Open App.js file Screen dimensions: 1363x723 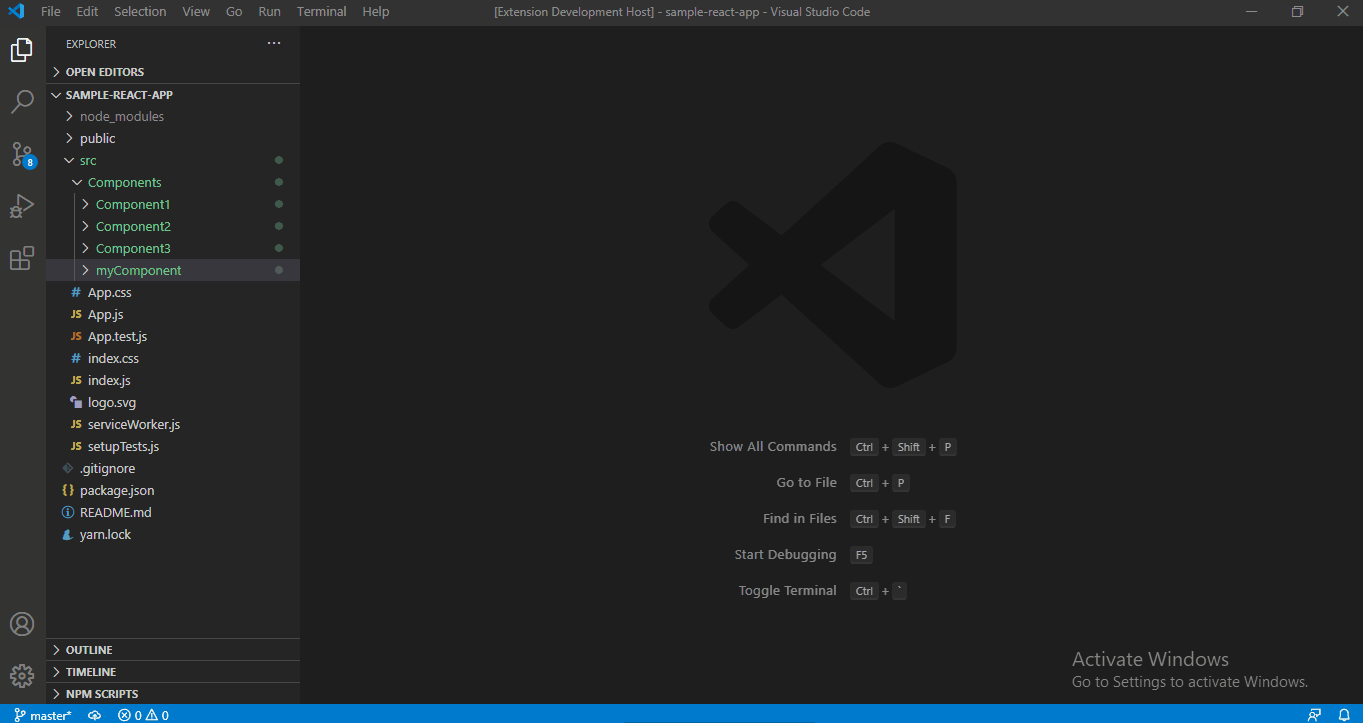pyautogui.click(x=173, y=314)
